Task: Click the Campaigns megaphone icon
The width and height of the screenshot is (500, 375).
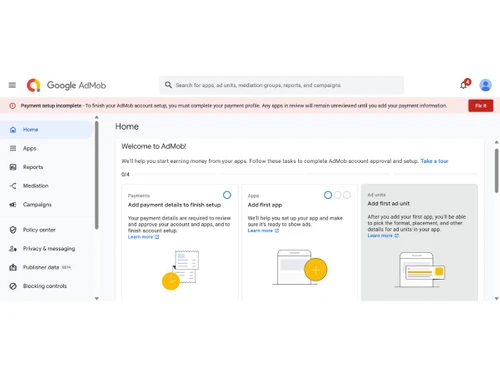Action: click(13, 204)
